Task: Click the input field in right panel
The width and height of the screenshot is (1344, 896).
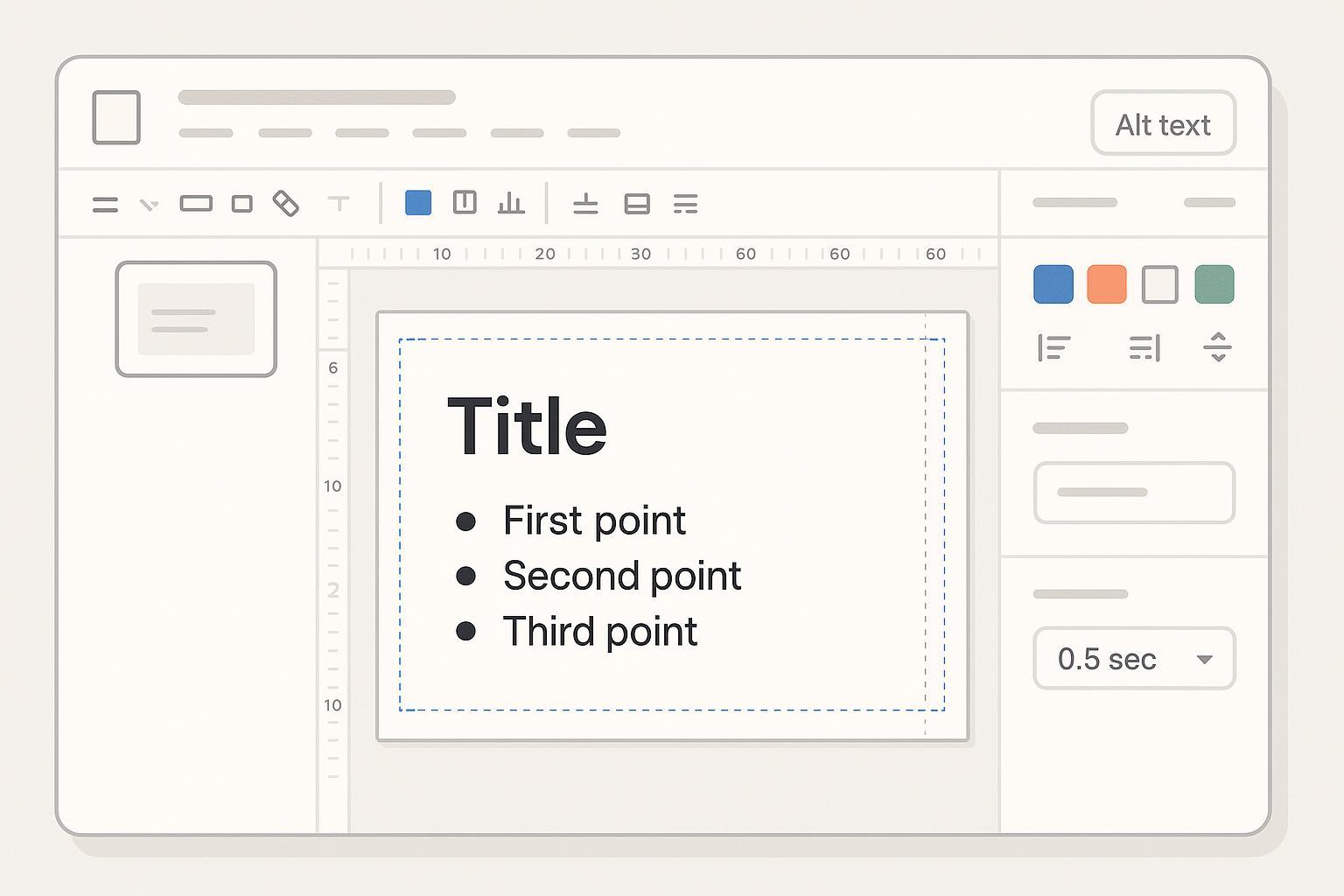Action: tap(1134, 493)
